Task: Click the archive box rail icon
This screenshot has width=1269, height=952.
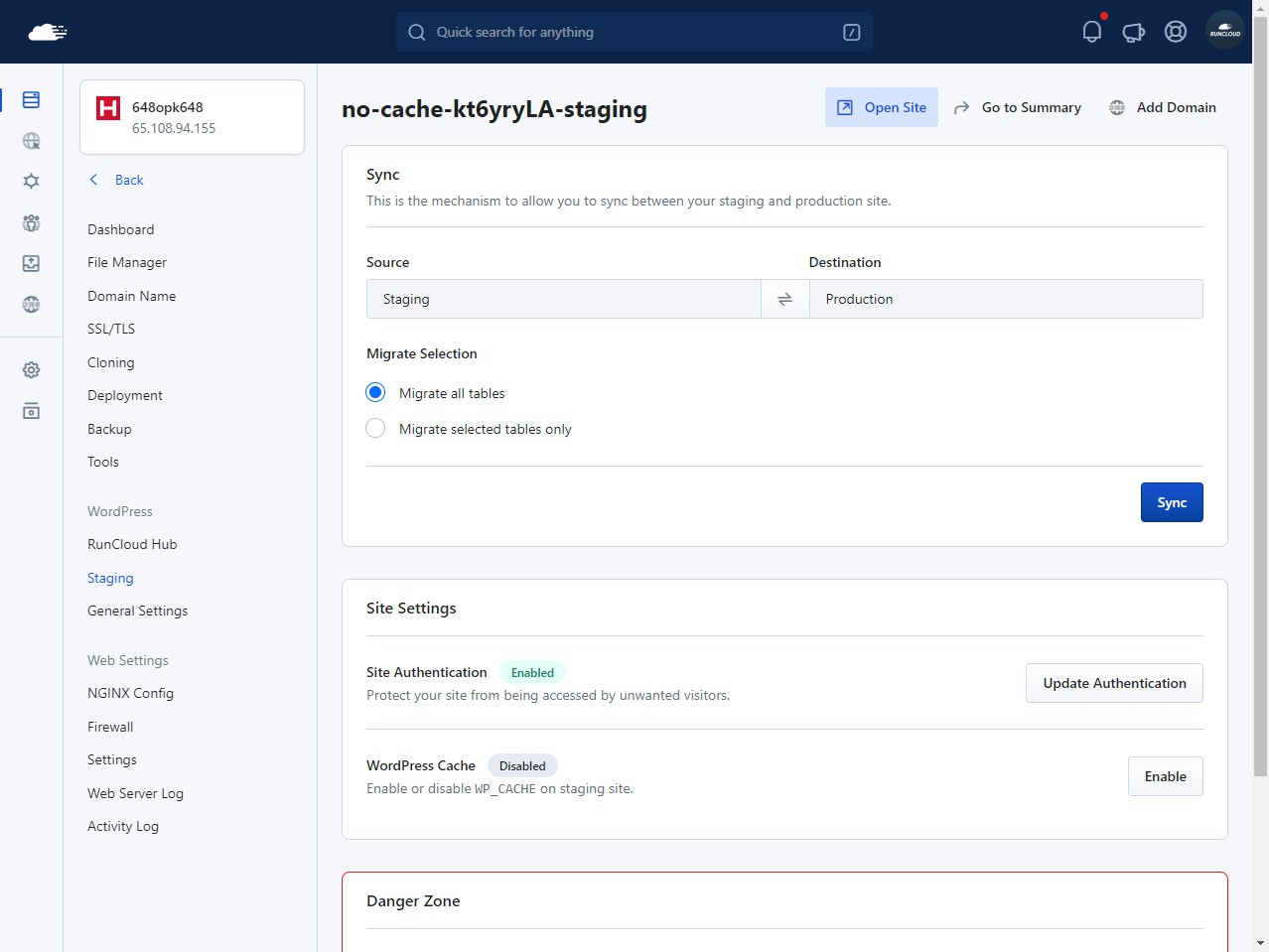Action: (x=31, y=411)
